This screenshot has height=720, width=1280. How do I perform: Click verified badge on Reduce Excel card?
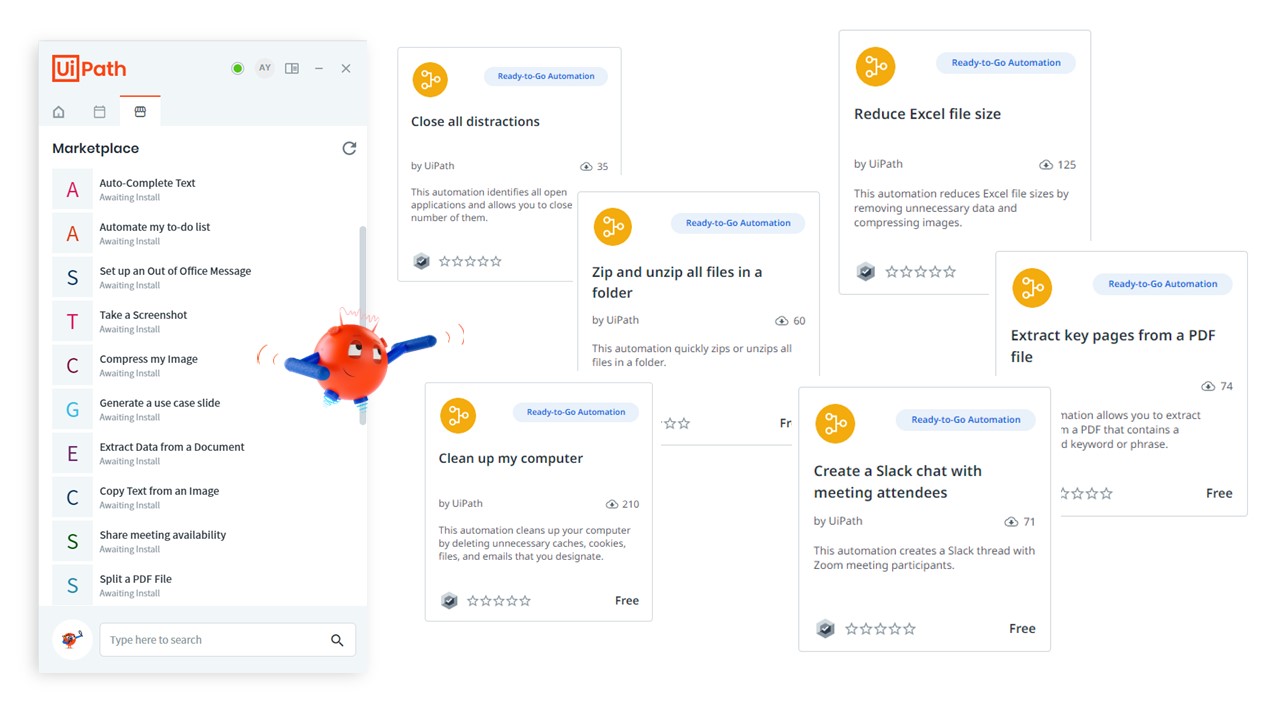pyautogui.click(x=866, y=272)
